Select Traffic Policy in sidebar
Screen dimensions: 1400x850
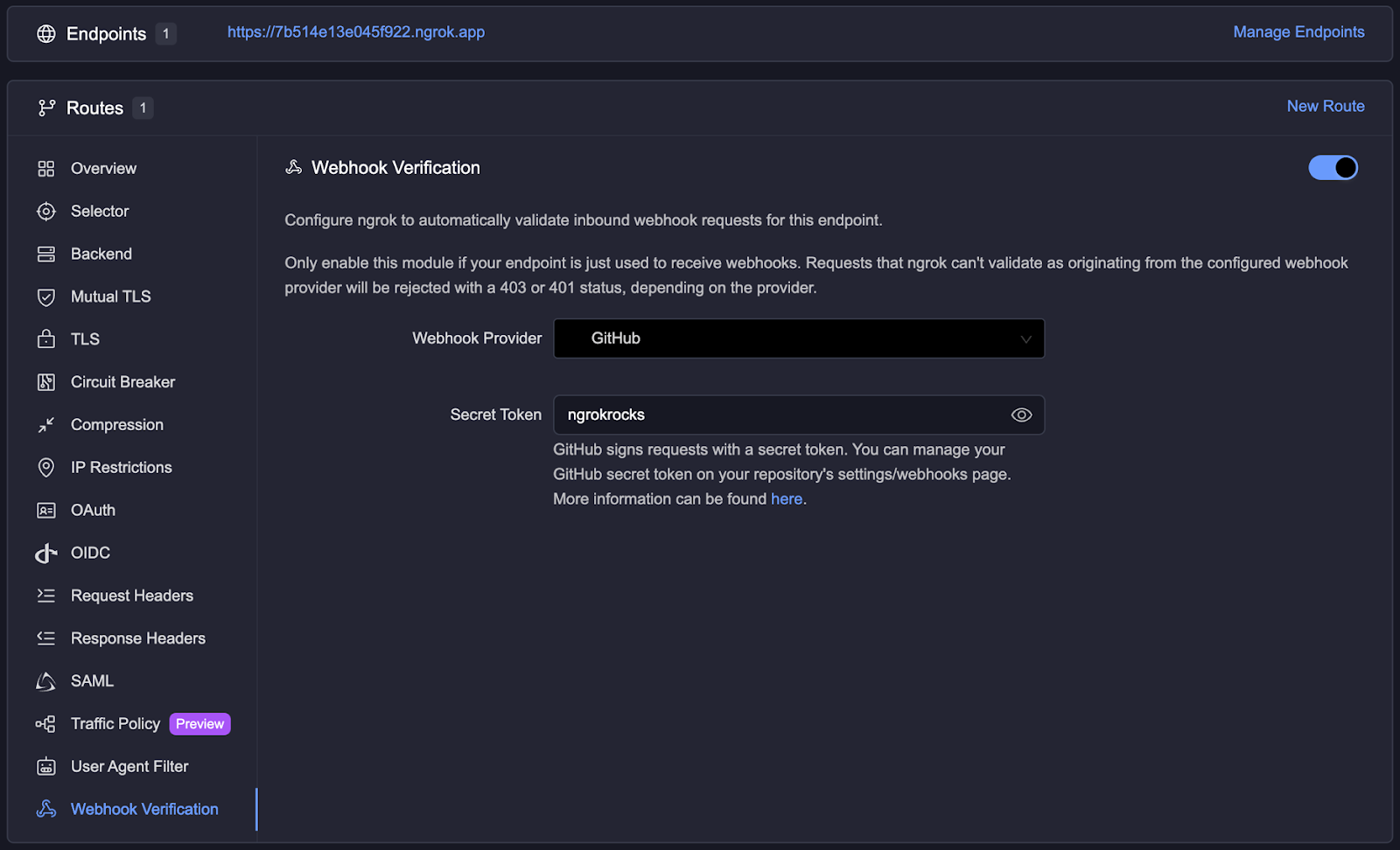point(115,724)
